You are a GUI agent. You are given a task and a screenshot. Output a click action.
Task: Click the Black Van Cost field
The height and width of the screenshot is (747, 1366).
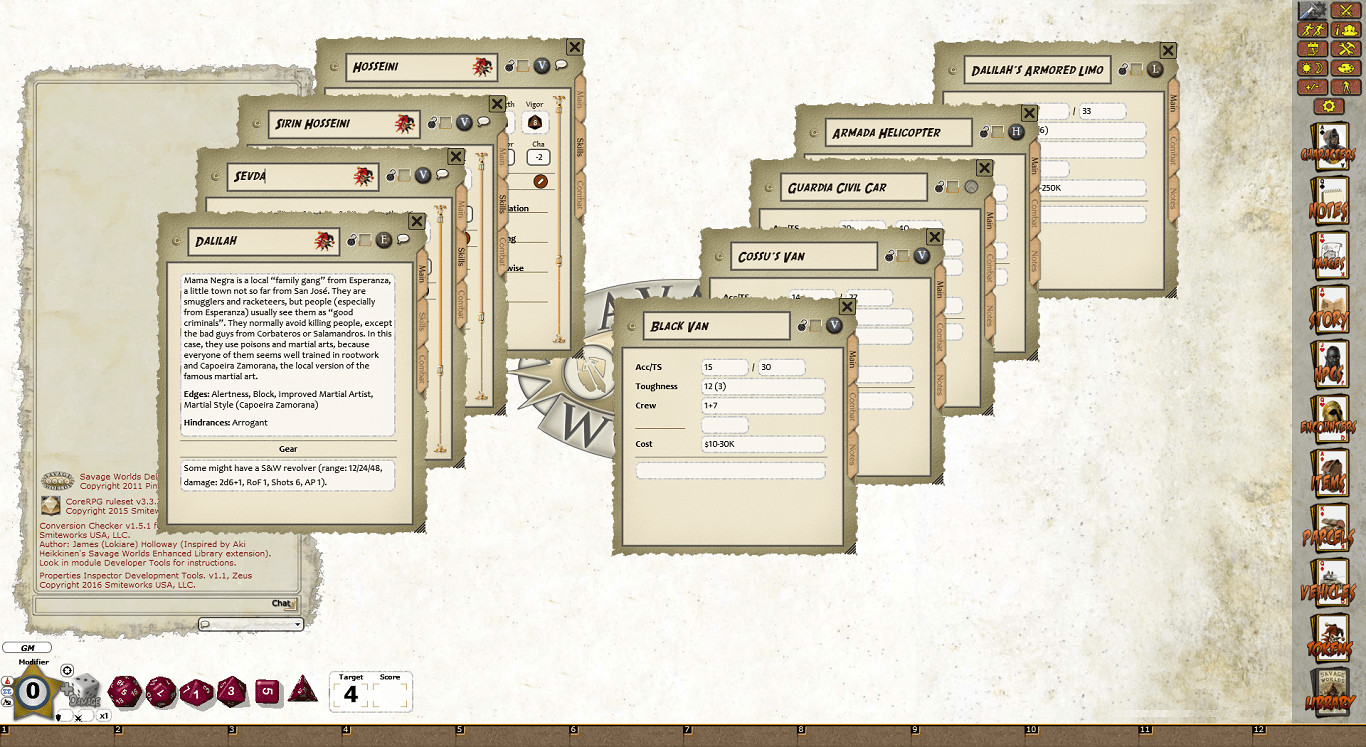tap(764, 444)
